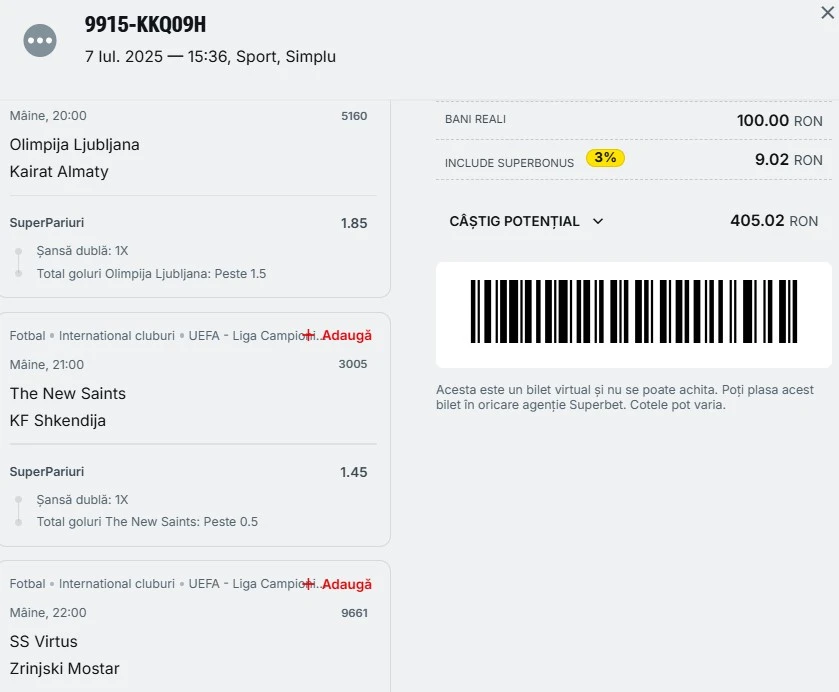Add SS Virtus match via Adaugă
The height and width of the screenshot is (692, 839).
click(347, 584)
